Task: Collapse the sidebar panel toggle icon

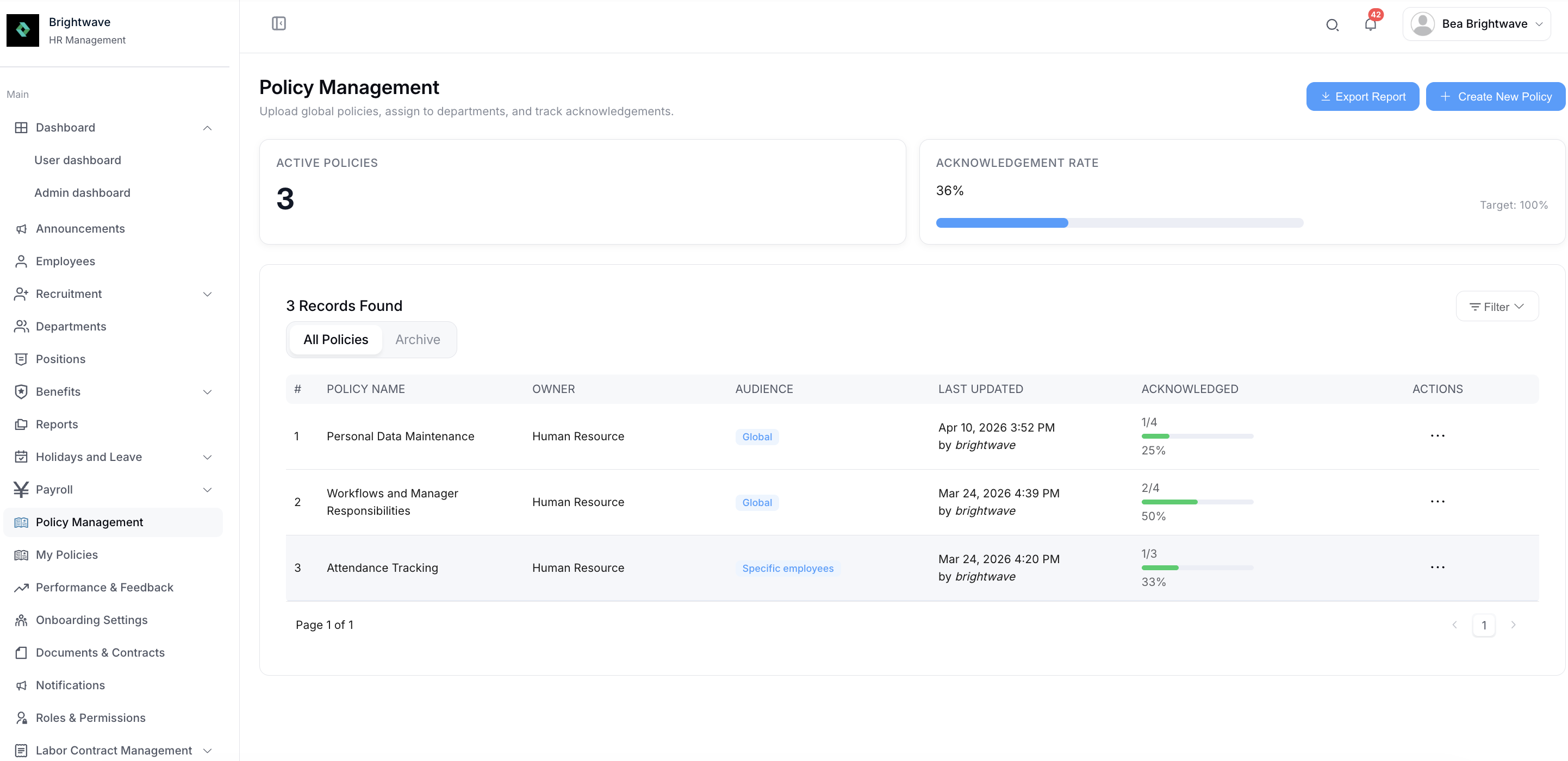Action: point(278,24)
